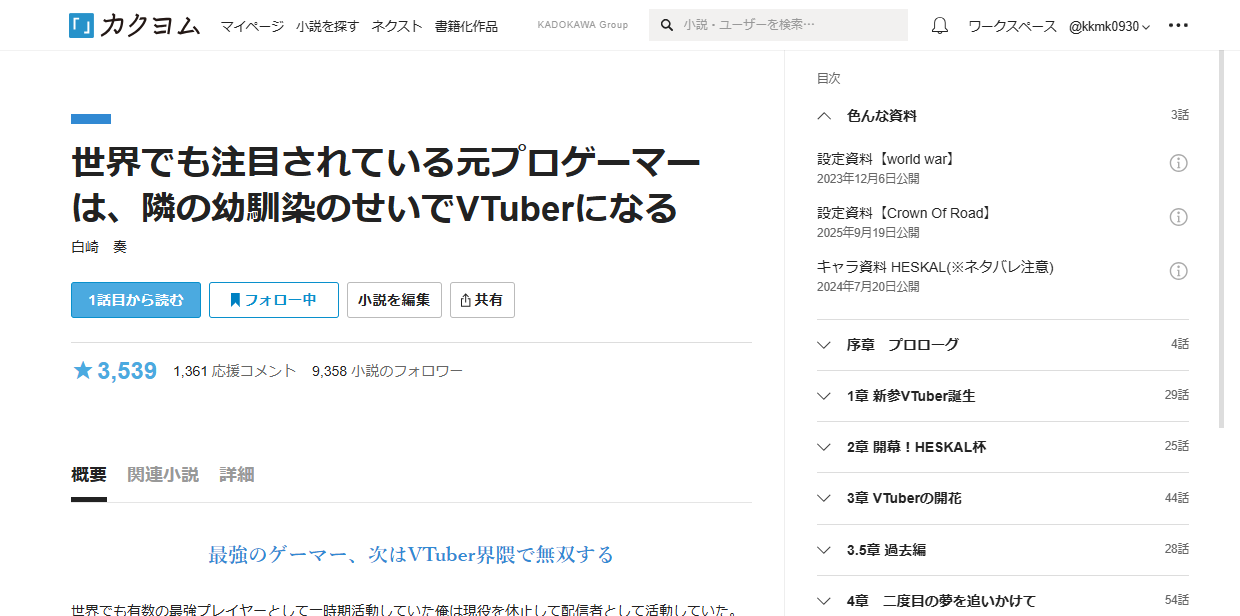Switch to the 関連小説 tab

coord(163,475)
